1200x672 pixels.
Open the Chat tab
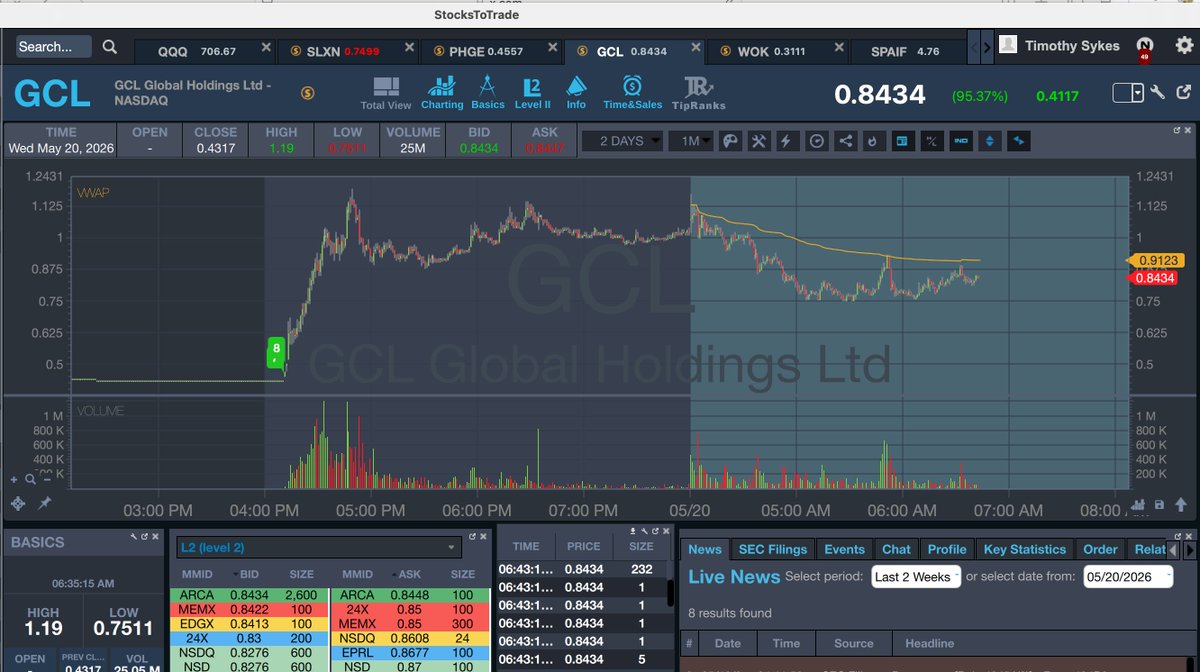pos(896,549)
